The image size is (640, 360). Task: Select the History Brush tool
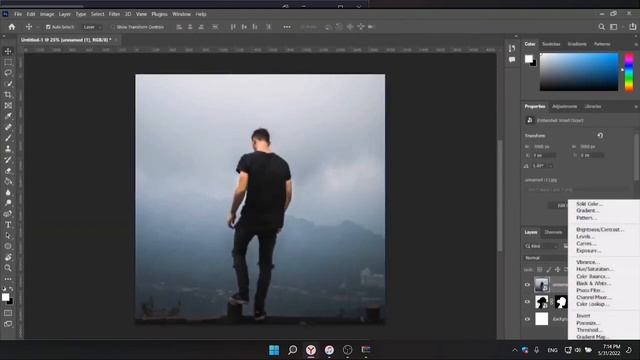pyautogui.click(x=8, y=160)
